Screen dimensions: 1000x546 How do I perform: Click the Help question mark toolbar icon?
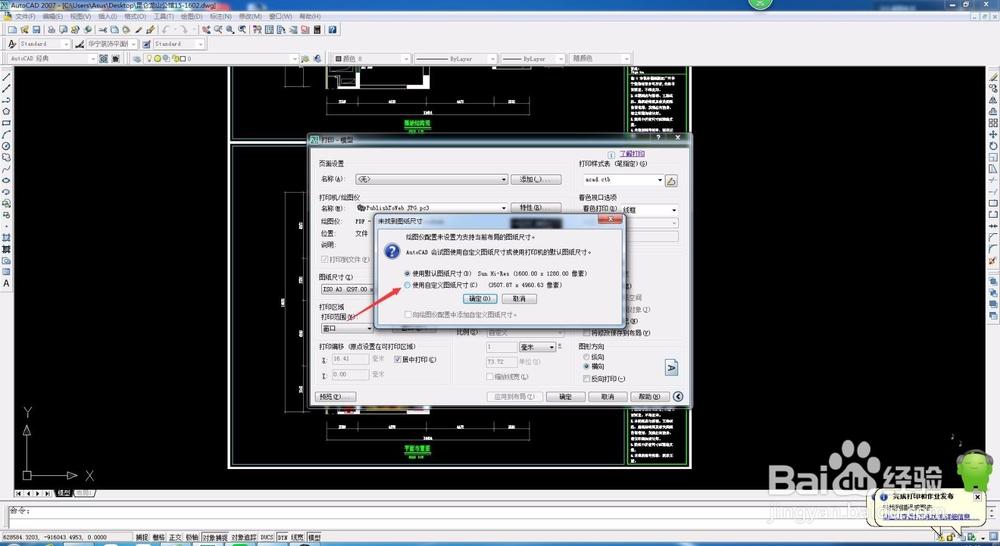click(332, 29)
